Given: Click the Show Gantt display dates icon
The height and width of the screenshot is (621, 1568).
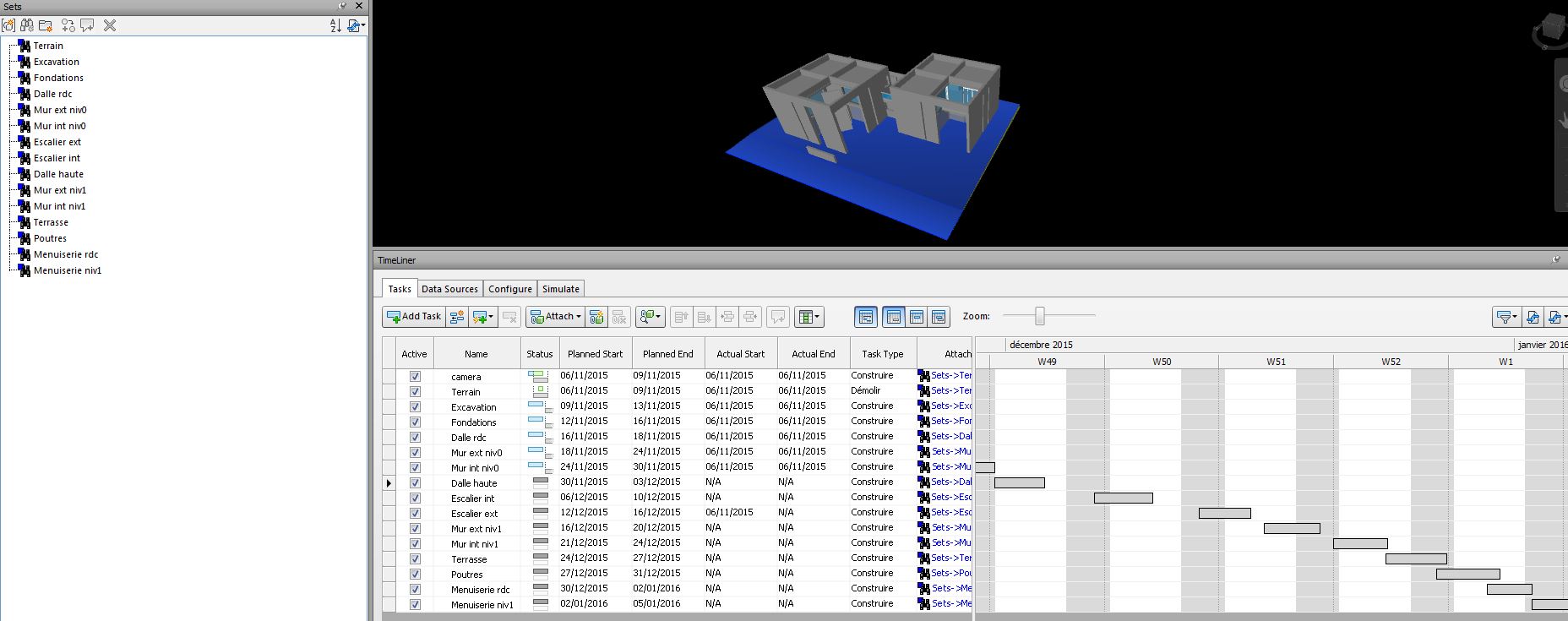Looking at the screenshot, I should coord(866,317).
